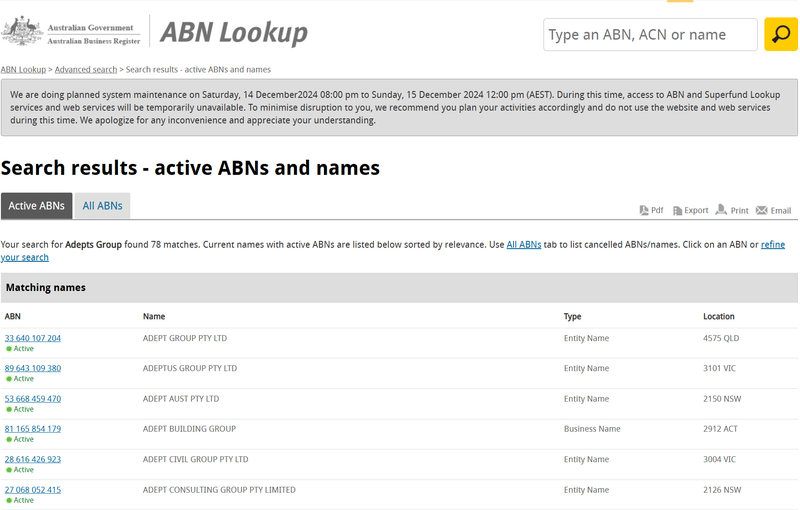
Task: Click the yellow magnifier search button
Action: pyautogui.click(x=781, y=34)
